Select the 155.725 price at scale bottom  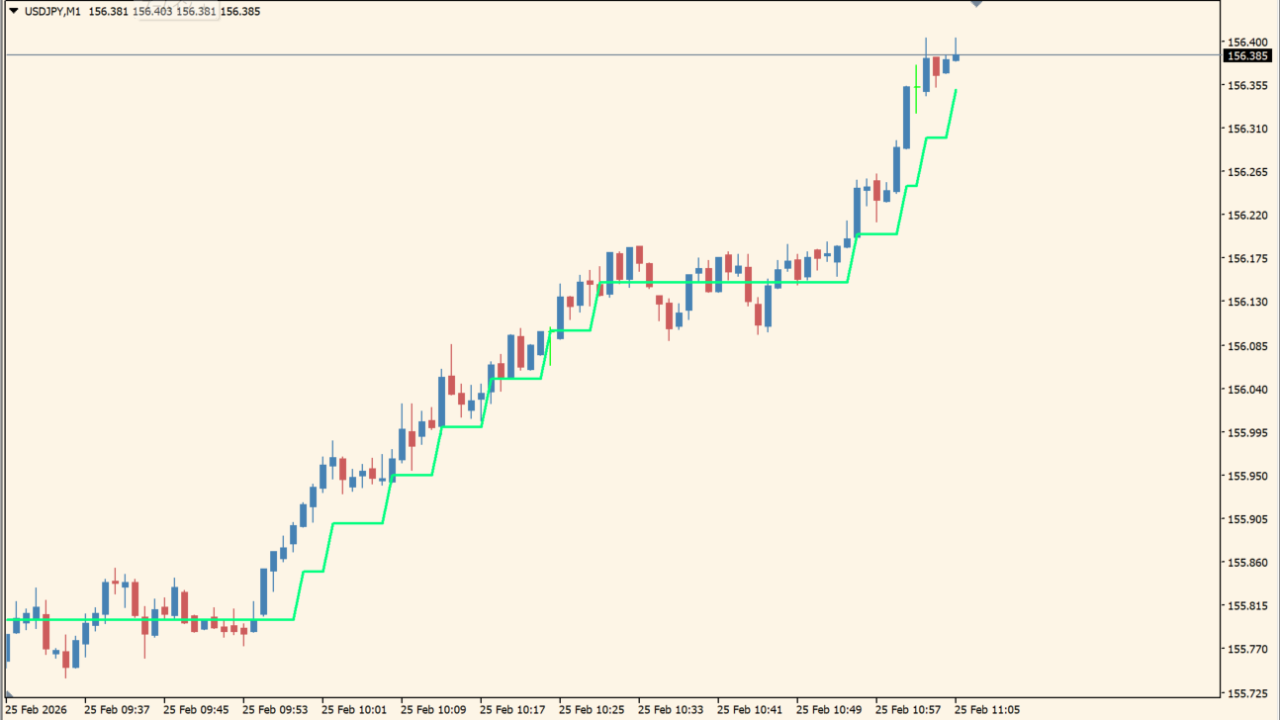coord(1246,693)
